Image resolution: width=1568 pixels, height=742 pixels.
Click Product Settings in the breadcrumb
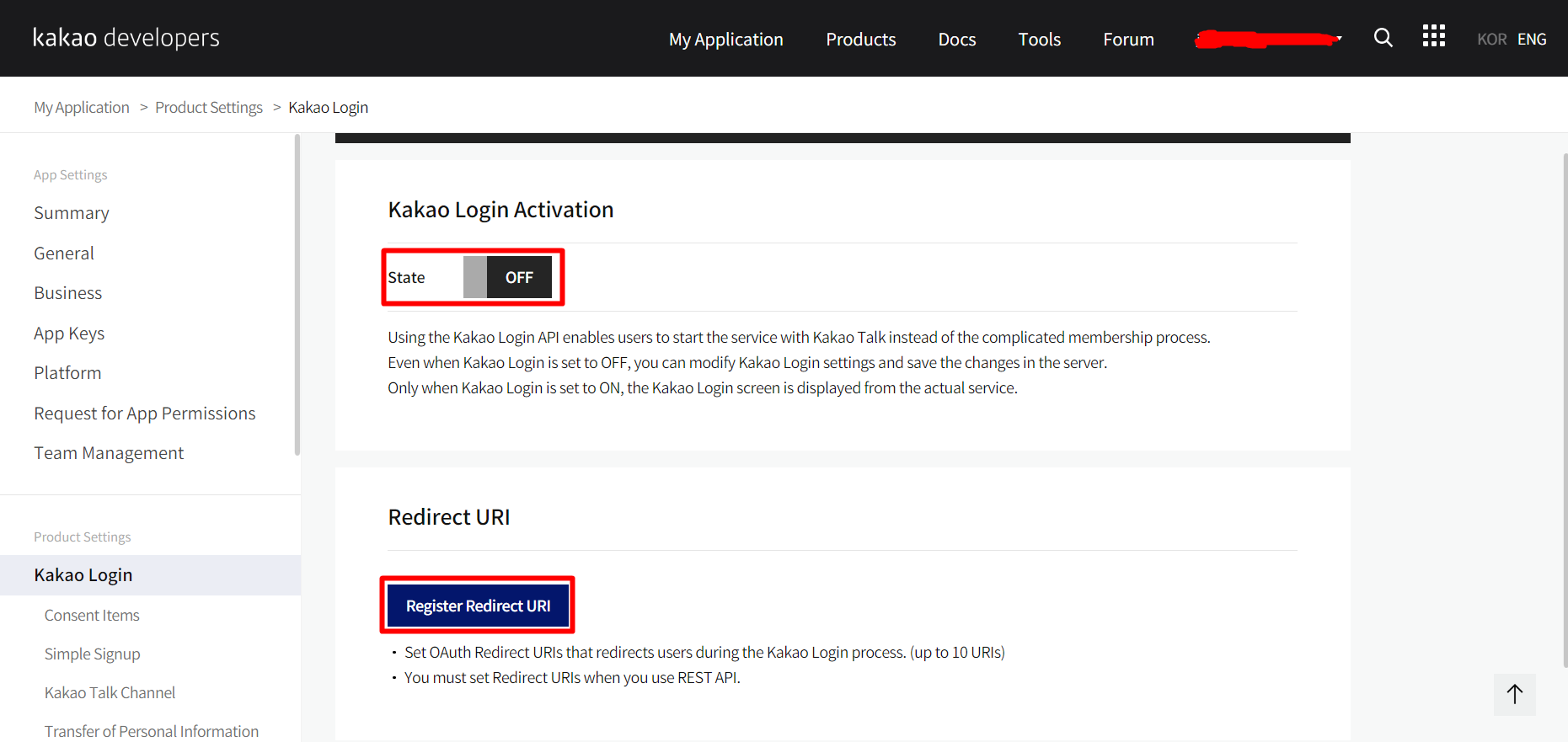pos(209,108)
